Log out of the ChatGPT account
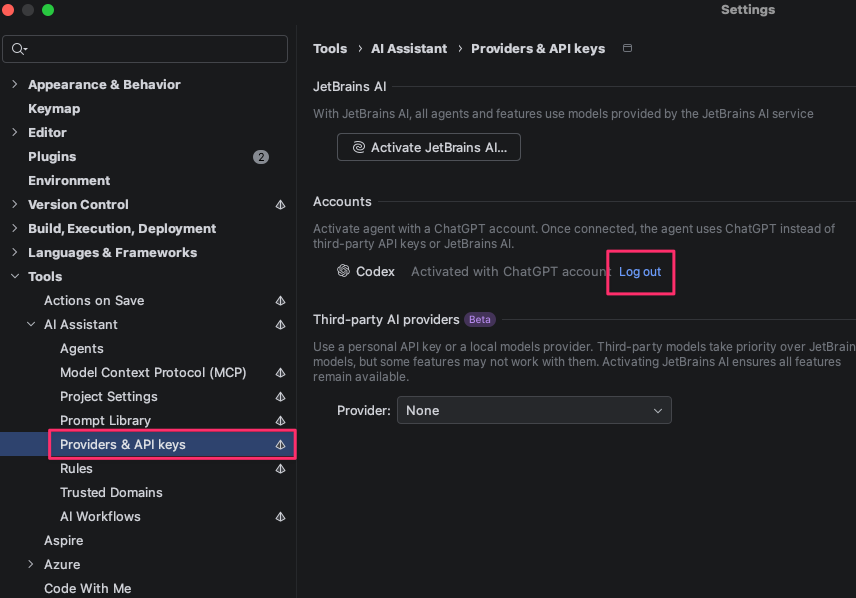This screenshot has width=856, height=598. 640,271
